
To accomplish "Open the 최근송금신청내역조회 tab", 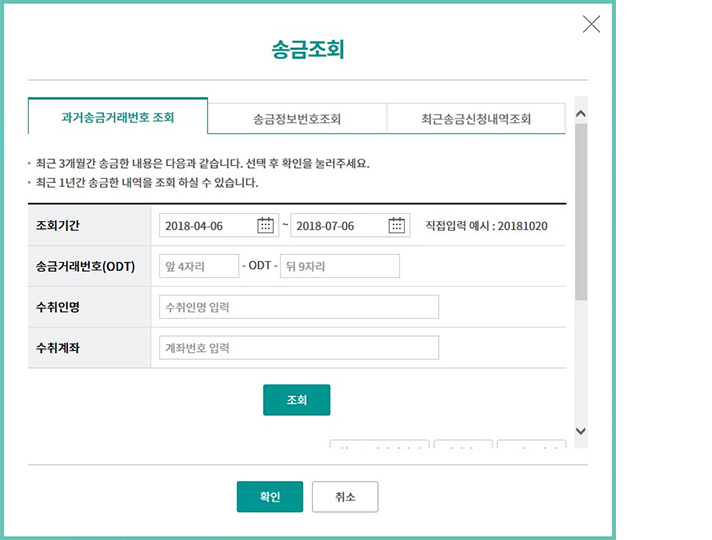I will pos(475,118).
